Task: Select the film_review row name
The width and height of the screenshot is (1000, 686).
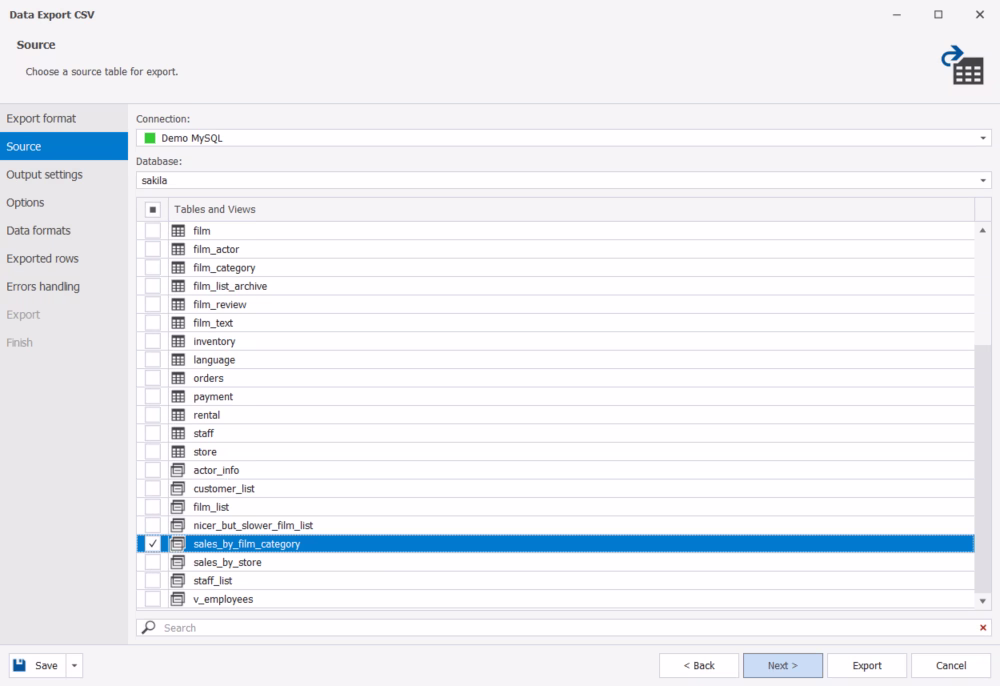Action: [x=219, y=305]
